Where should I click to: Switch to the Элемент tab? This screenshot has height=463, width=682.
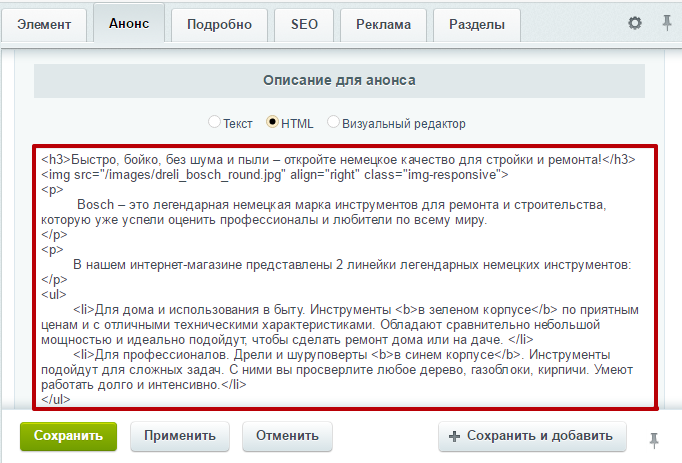point(44,25)
